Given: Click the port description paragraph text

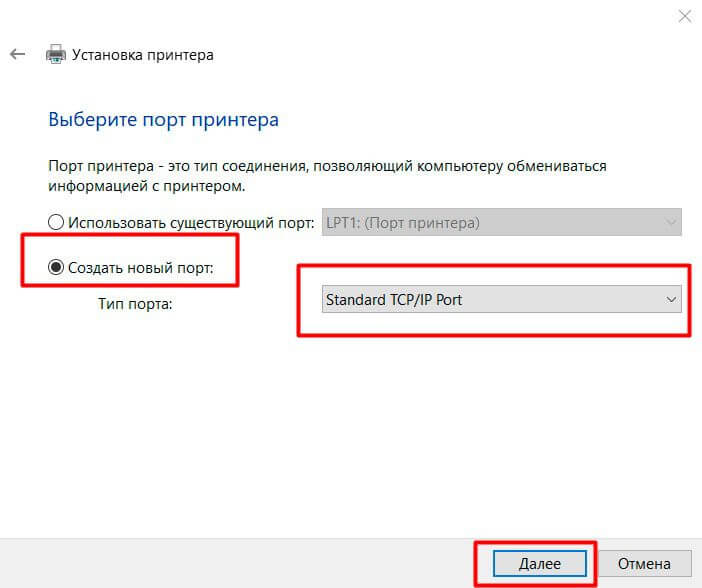Looking at the screenshot, I should [x=327, y=176].
